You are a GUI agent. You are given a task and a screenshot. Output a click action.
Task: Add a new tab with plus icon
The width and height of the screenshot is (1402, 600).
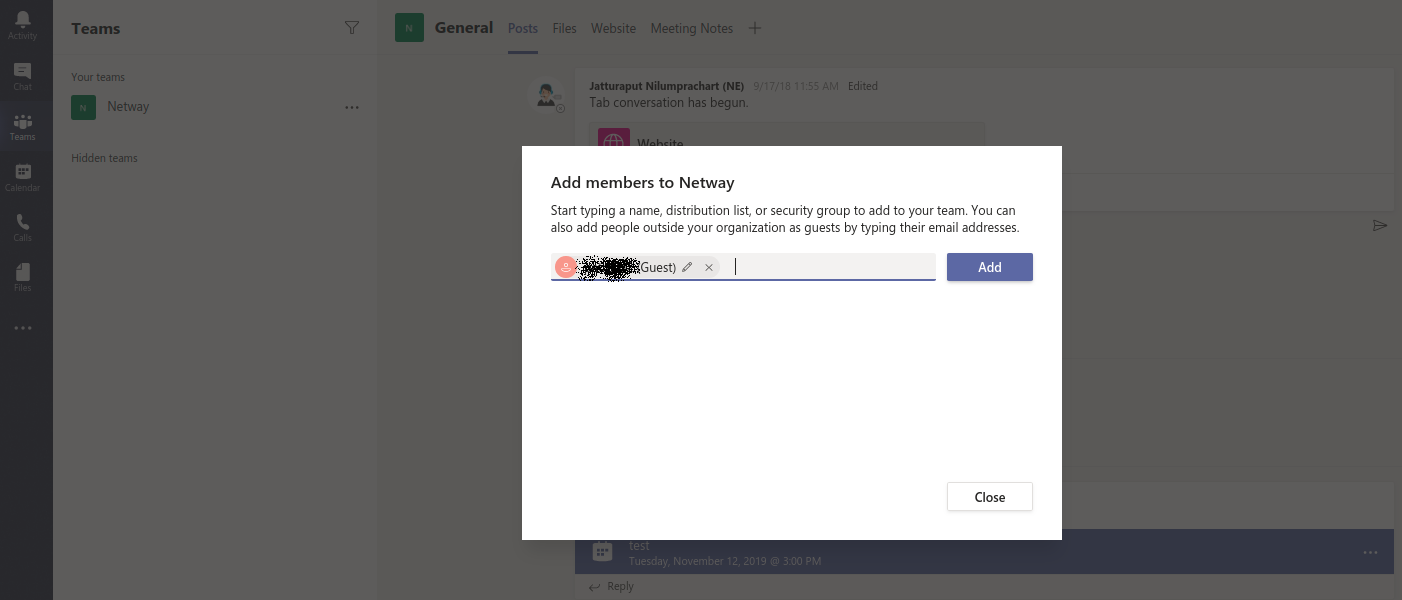(755, 28)
